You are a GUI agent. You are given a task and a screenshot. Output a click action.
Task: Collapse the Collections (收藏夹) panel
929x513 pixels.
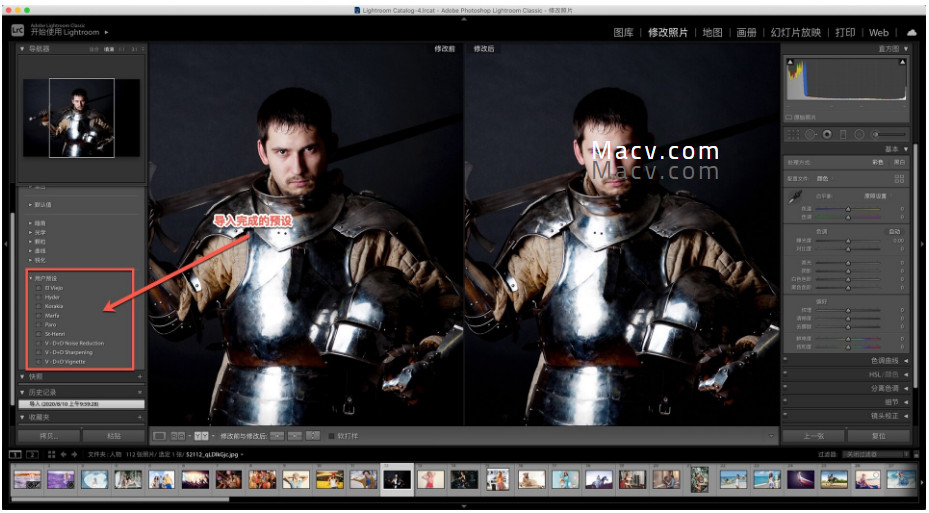(23, 418)
